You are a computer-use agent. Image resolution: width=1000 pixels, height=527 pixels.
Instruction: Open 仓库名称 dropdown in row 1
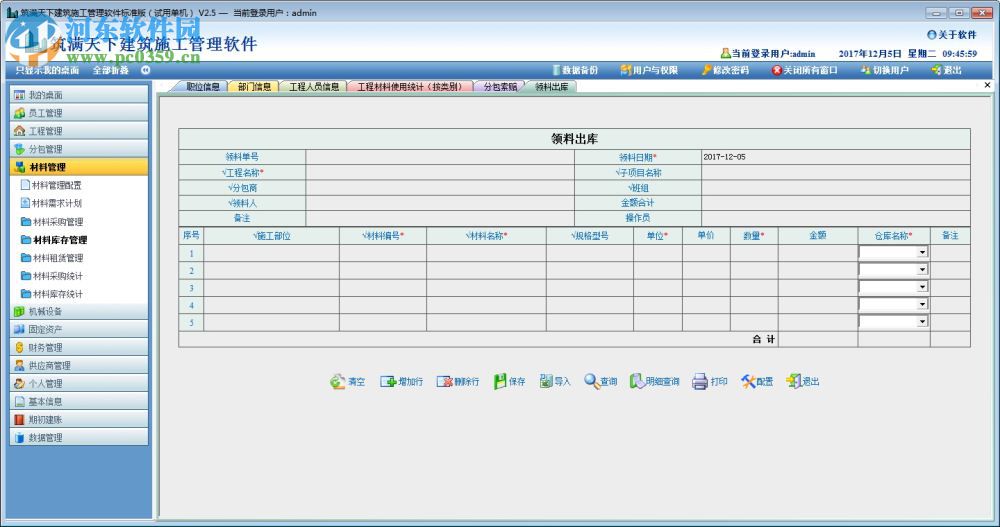point(922,253)
